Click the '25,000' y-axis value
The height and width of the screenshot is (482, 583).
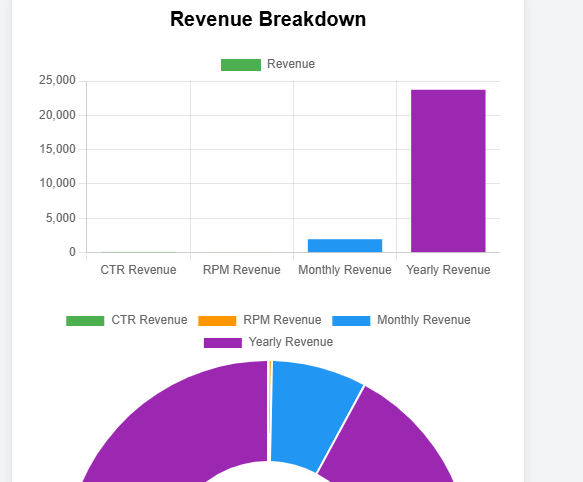click(57, 80)
